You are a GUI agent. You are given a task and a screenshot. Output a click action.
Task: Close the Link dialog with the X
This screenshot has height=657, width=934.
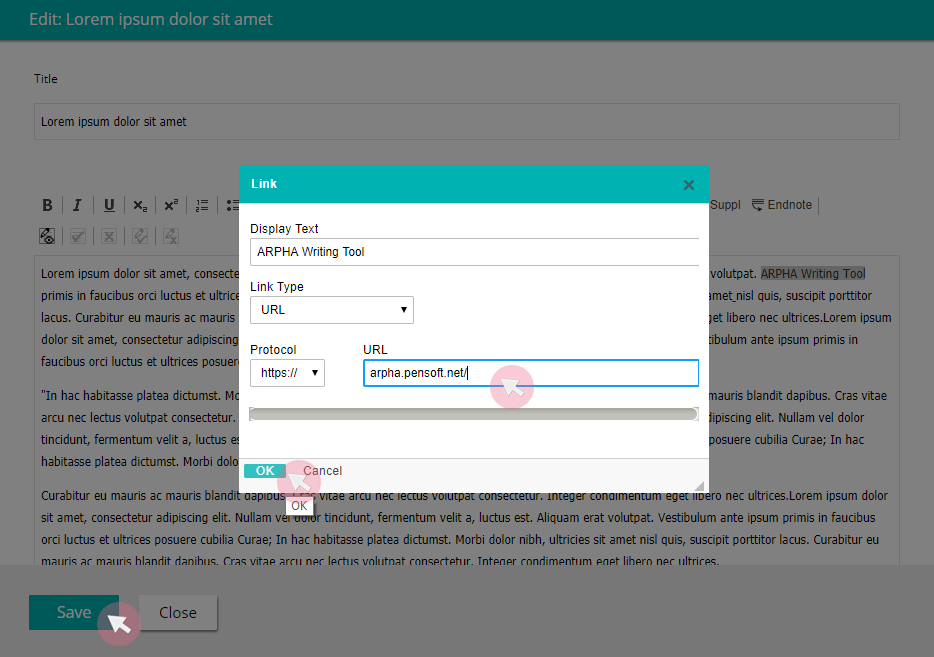(689, 185)
